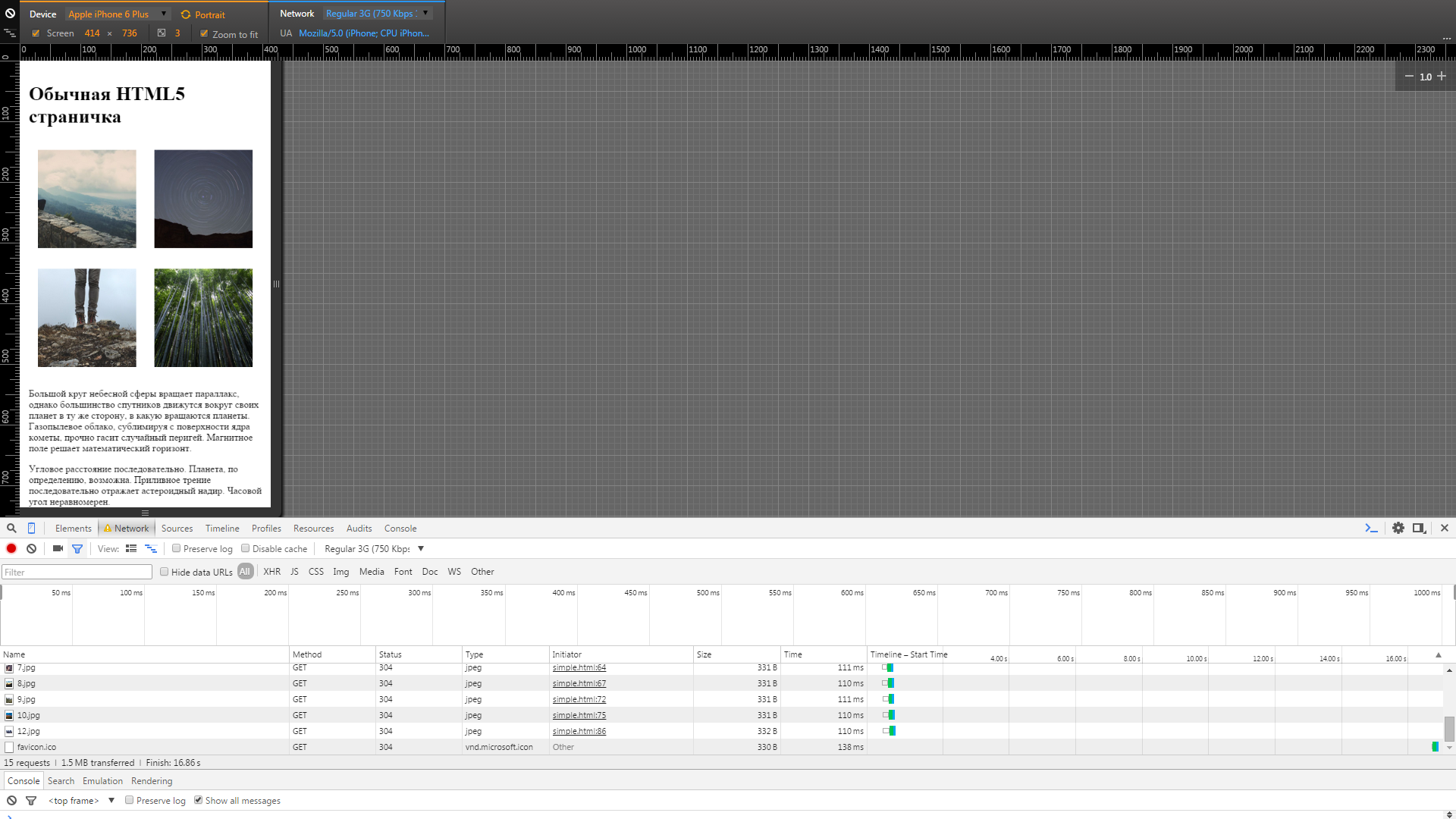Click the star trails photo thumbnail
The height and width of the screenshot is (819, 1456).
coord(203,199)
